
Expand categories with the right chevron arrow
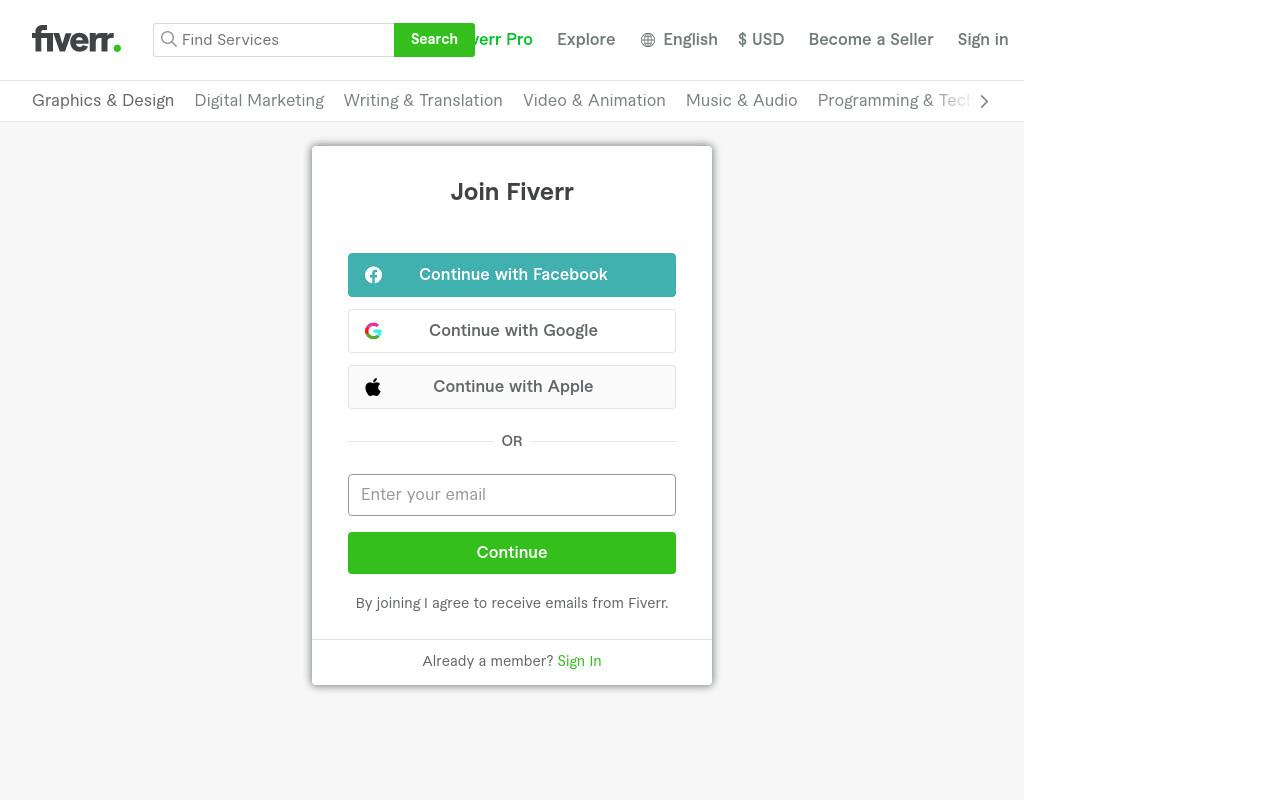tap(984, 101)
